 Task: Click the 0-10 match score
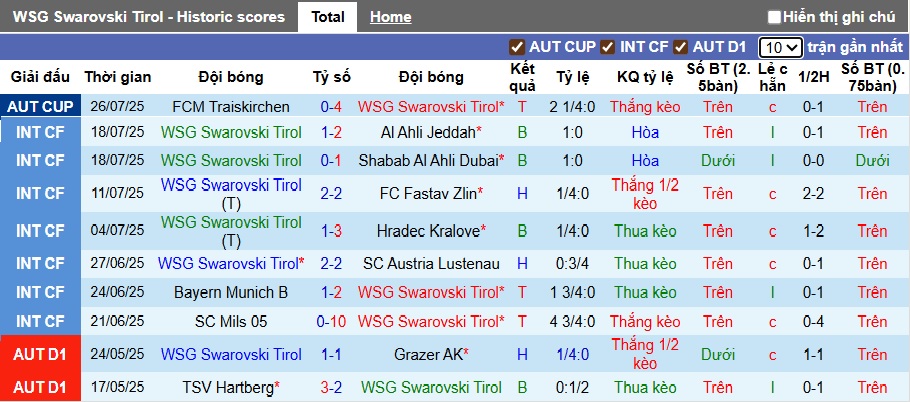tap(332, 321)
